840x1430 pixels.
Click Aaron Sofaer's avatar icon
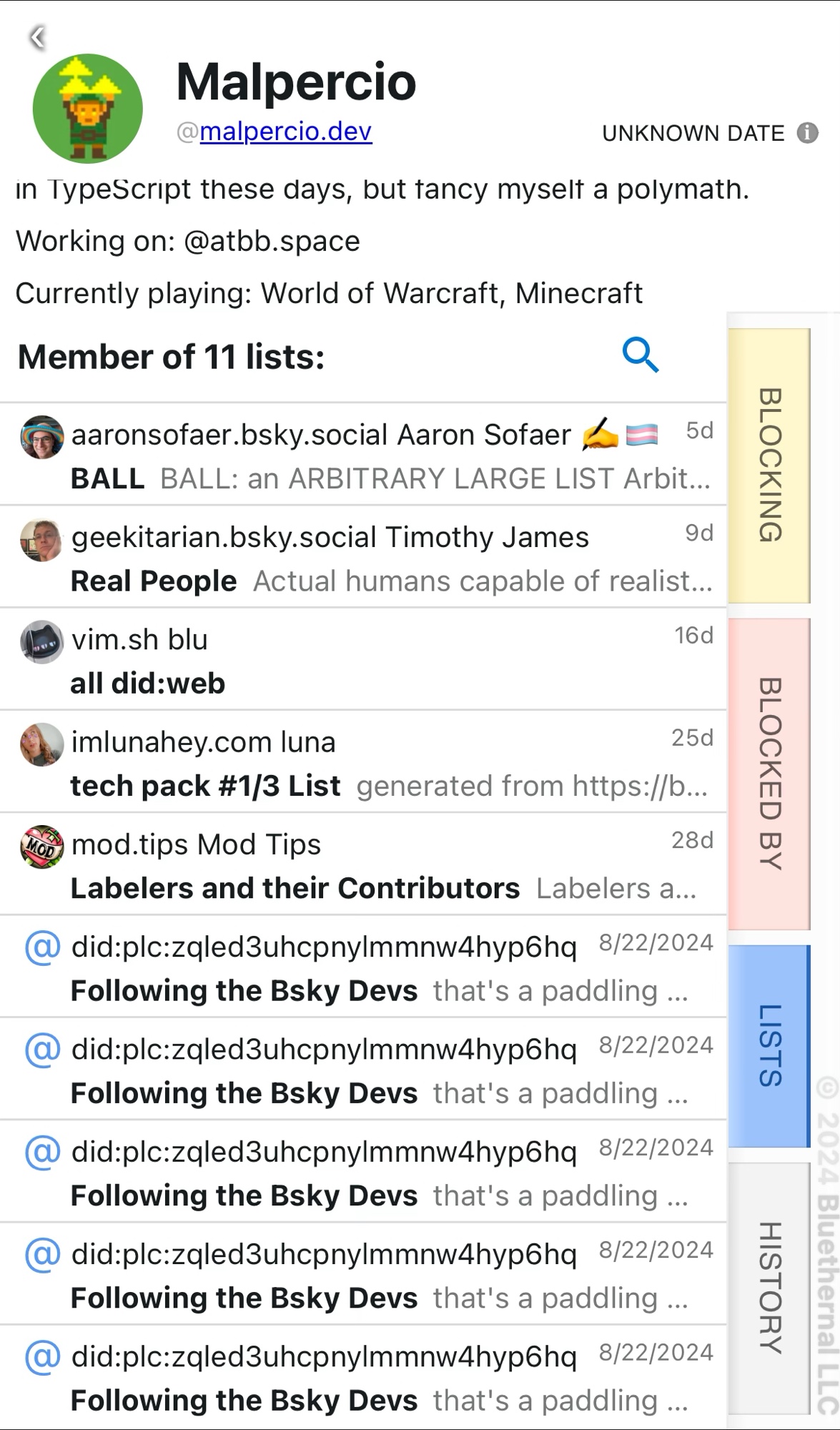tap(41, 436)
